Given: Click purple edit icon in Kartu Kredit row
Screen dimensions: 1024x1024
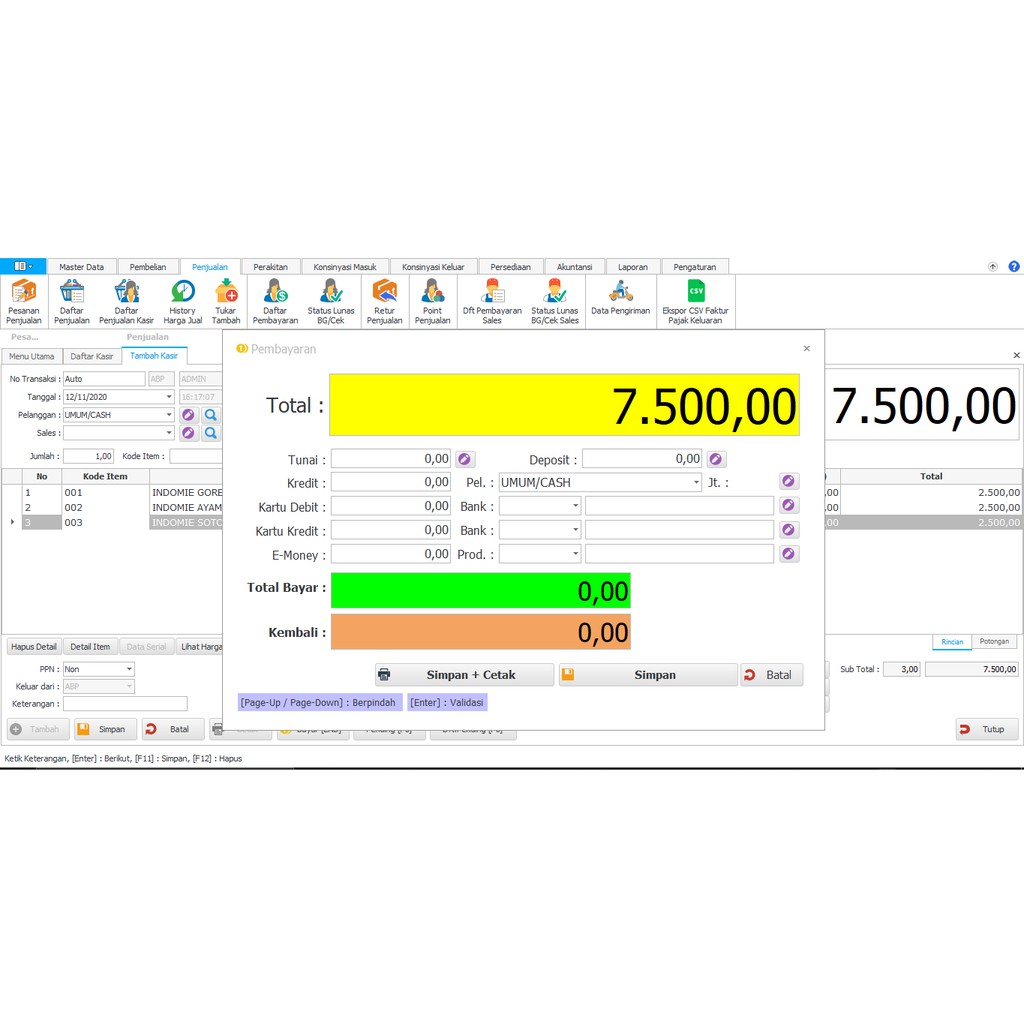Looking at the screenshot, I should click(x=789, y=530).
